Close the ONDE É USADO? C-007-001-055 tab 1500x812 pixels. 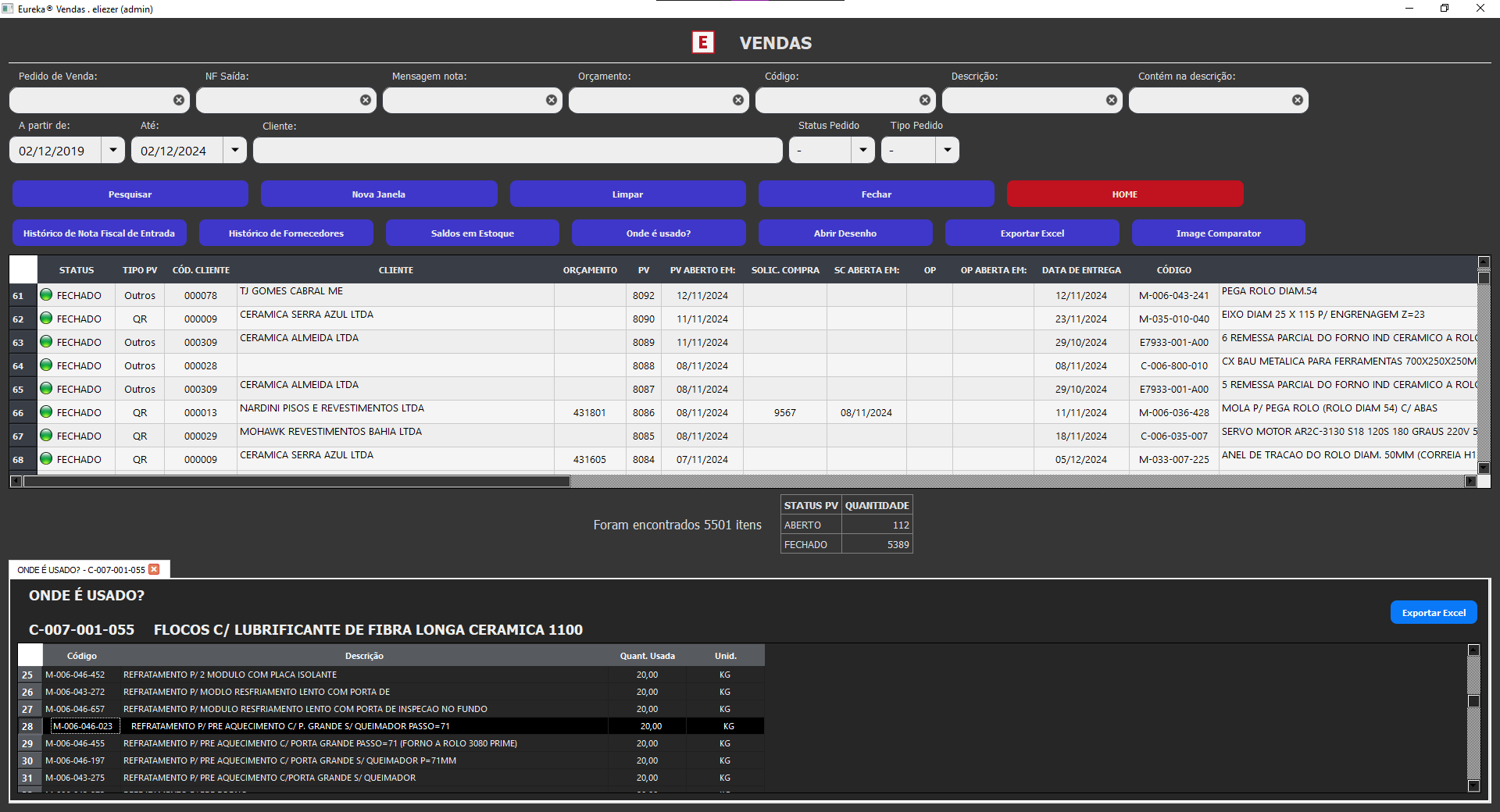pos(154,569)
